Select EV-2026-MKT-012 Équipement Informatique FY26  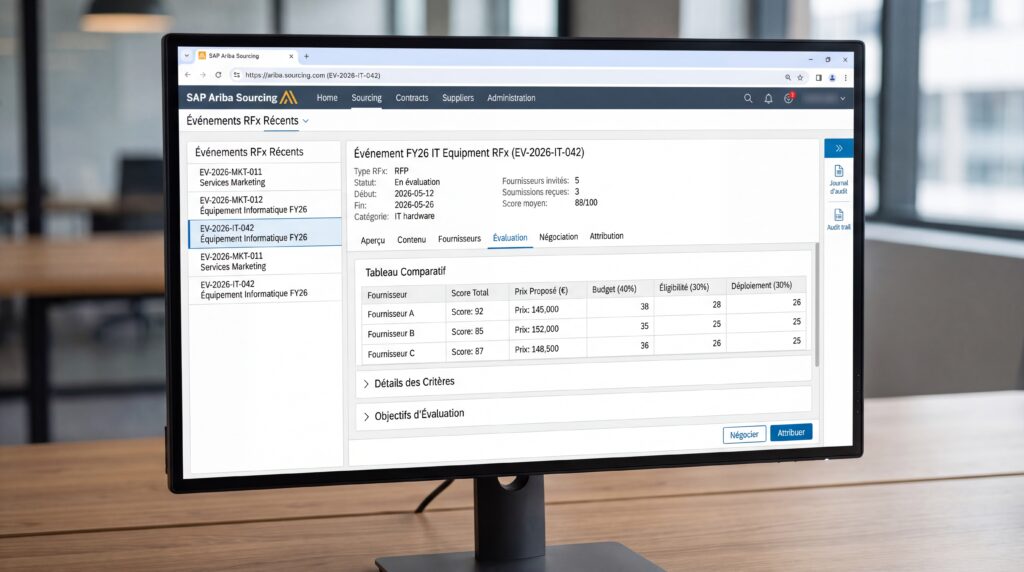tap(264, 204)
